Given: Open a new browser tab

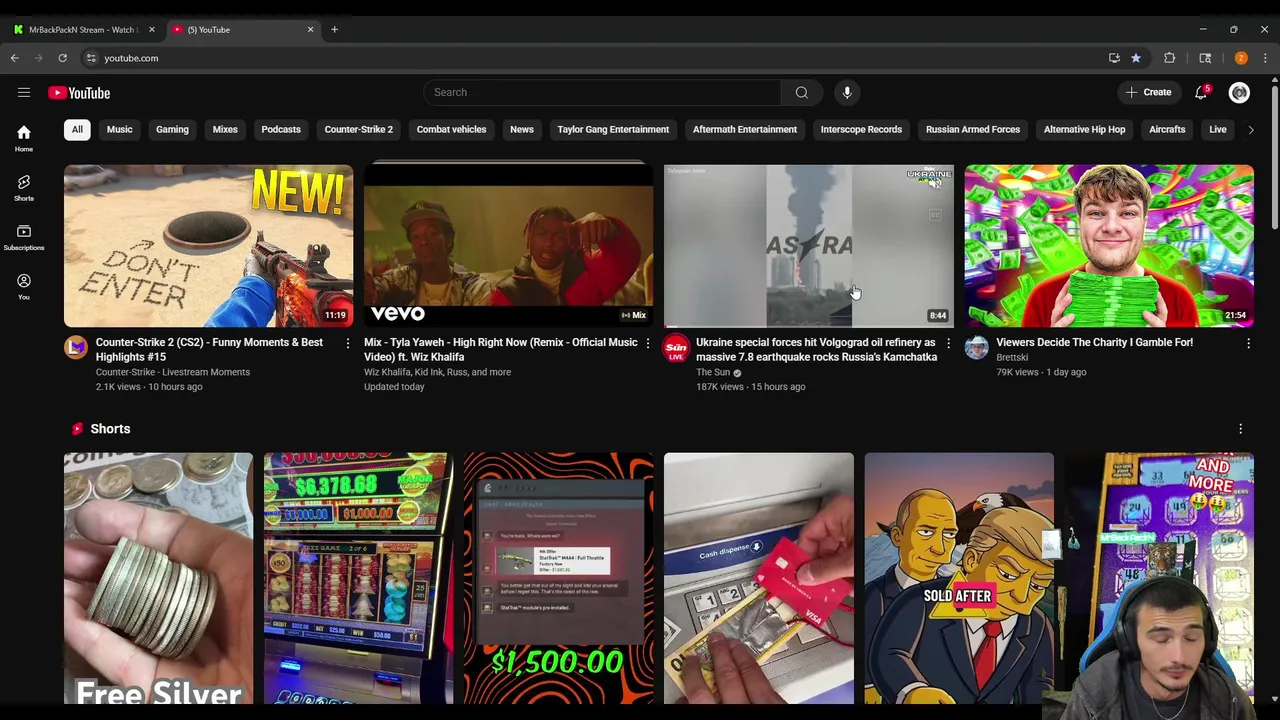Looking at the screenshot, I should [334, 29].
